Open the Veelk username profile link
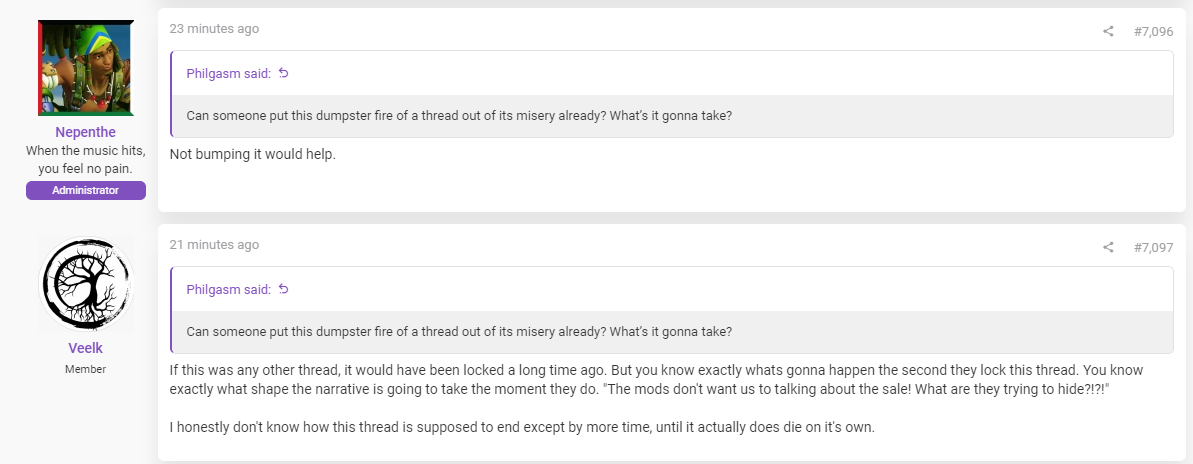Viewport: 1193px width, 464px height. point(85,348)
